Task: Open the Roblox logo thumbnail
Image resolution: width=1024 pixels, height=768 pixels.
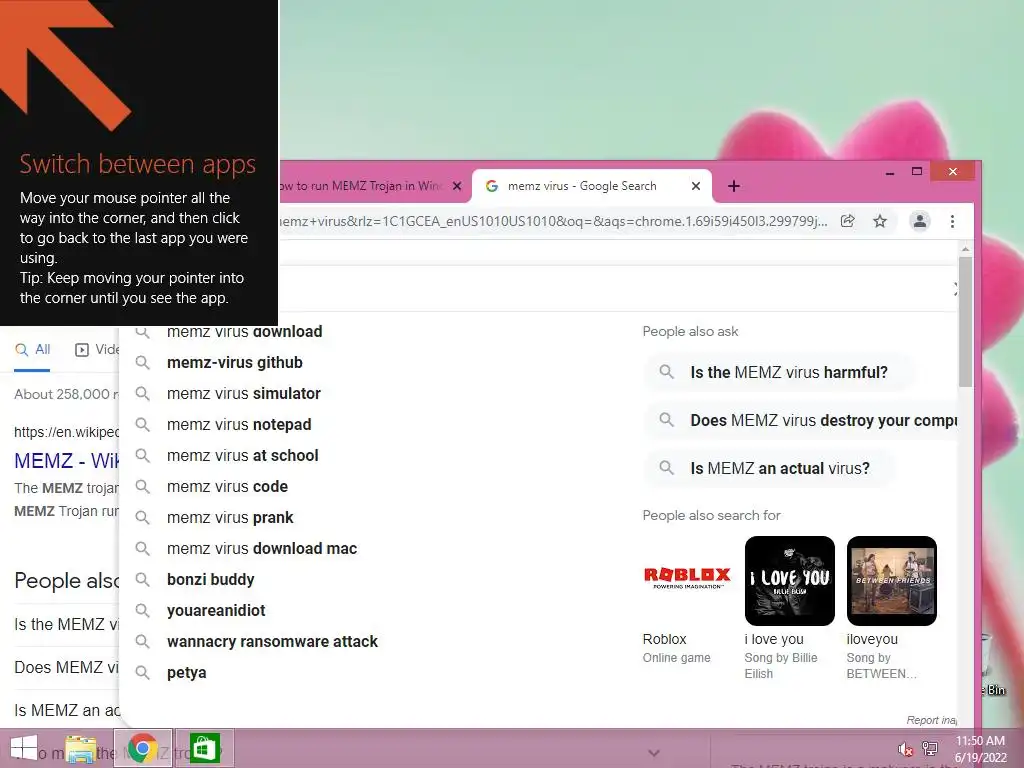Action: tap(687, 578)
